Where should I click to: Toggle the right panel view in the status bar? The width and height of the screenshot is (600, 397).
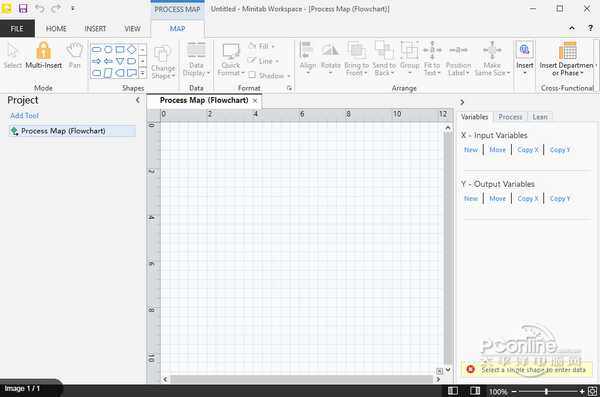coord(475,390)
